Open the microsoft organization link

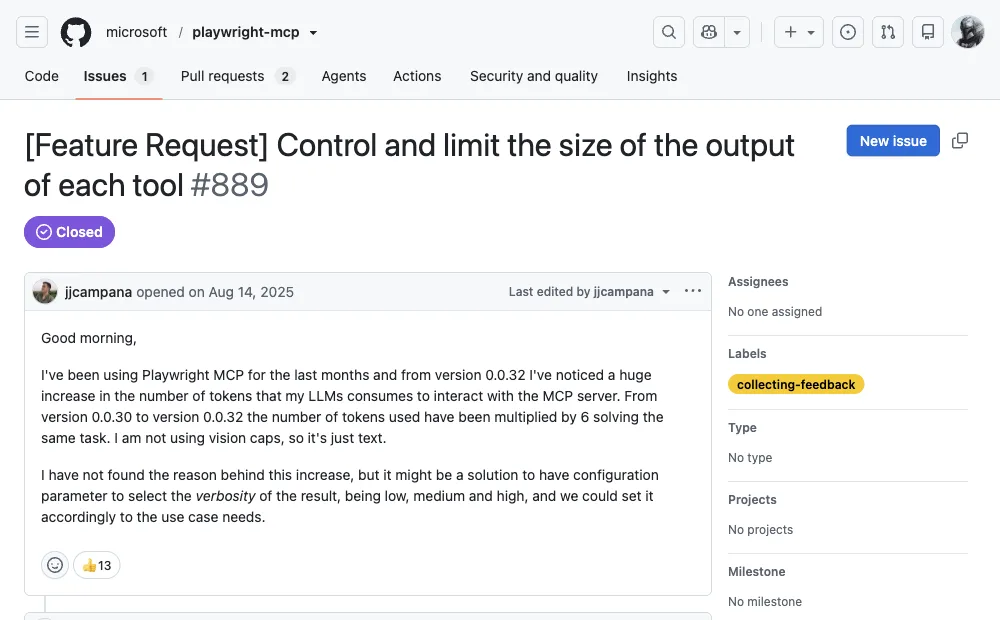(136, 32)
